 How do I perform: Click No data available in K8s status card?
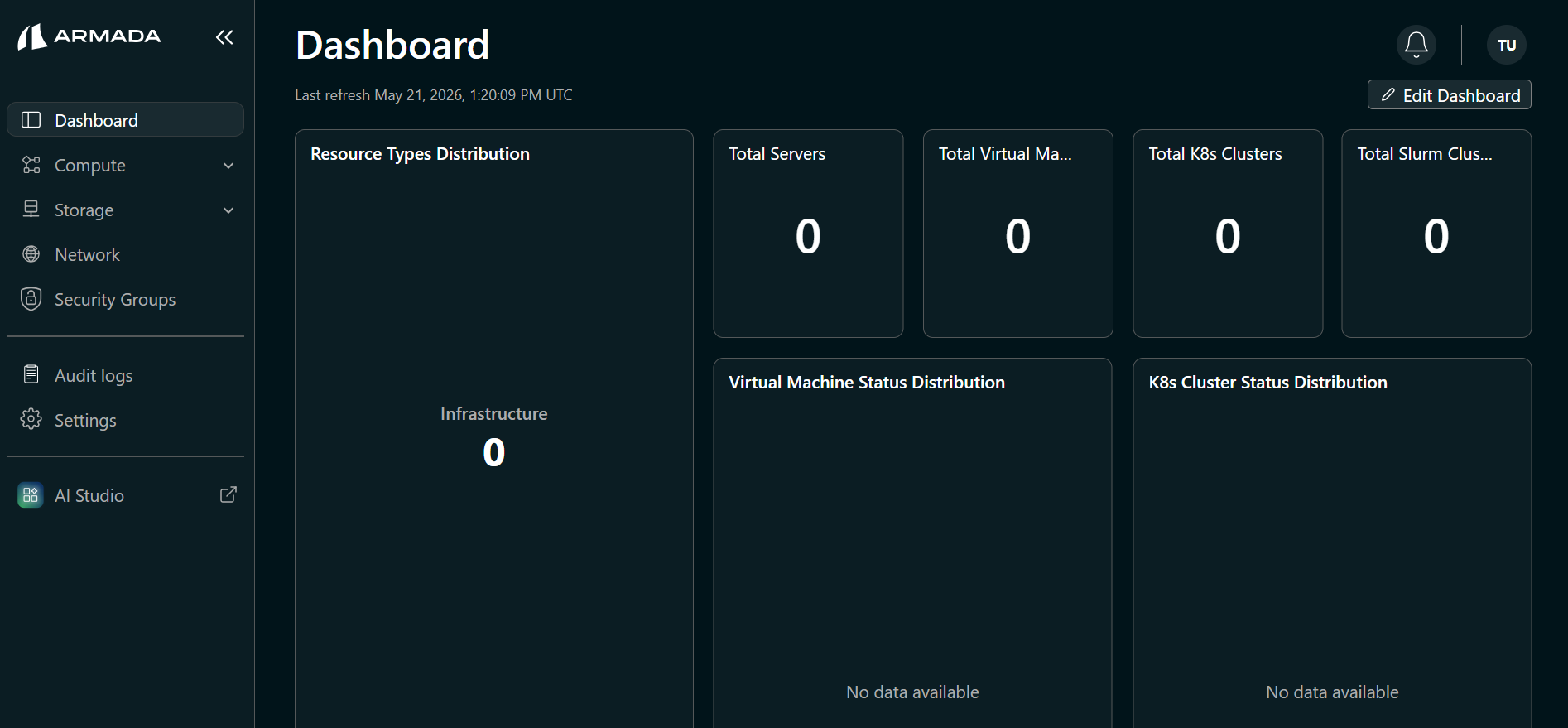(x=1332, y=692)
